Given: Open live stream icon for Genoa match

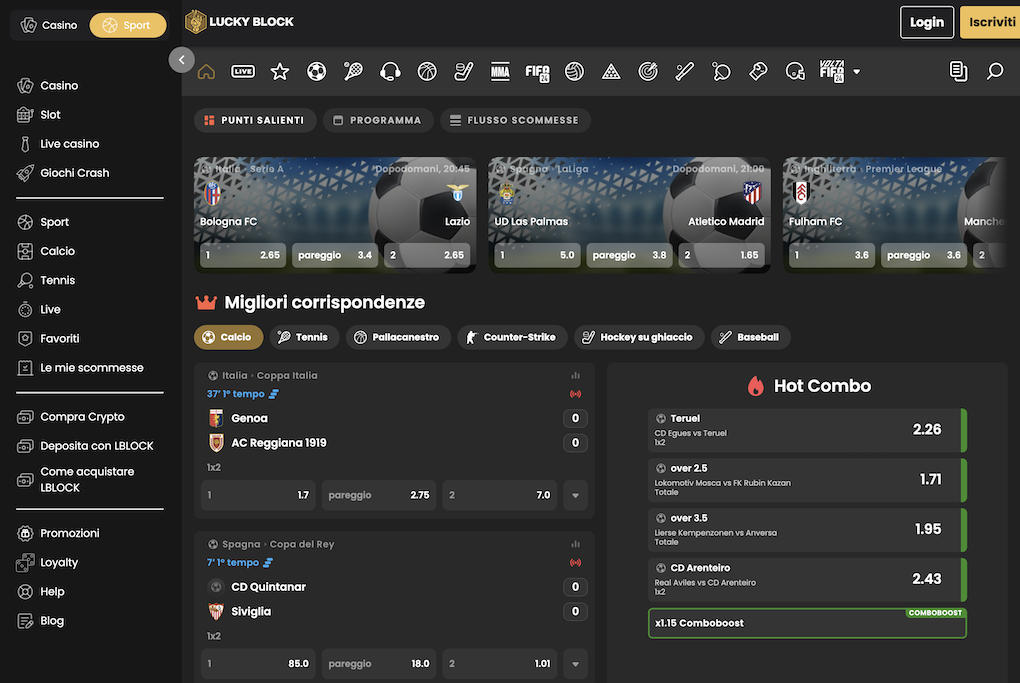Looking at the screenshot, I should [575, 394].
